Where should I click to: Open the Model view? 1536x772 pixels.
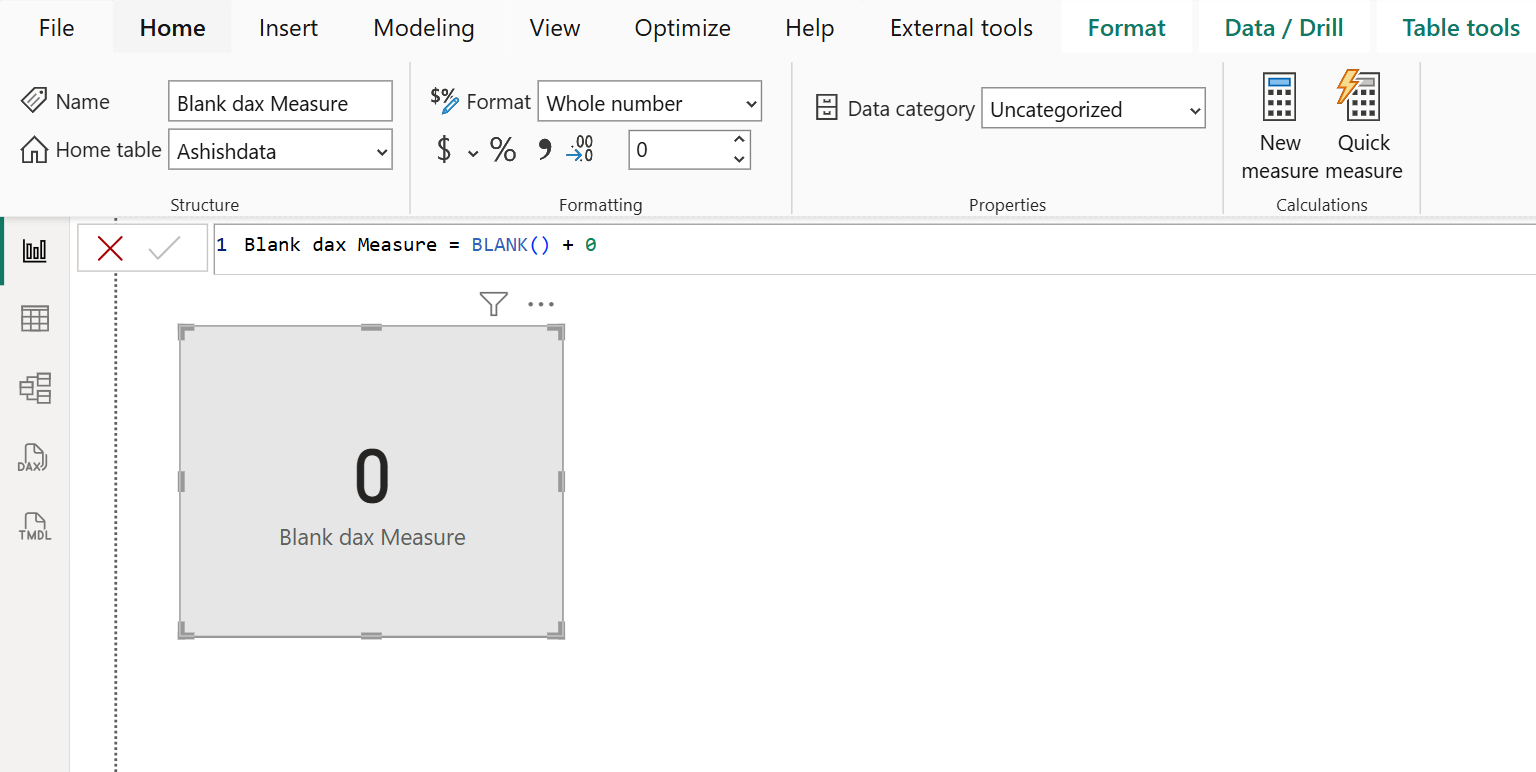point(34,388)
